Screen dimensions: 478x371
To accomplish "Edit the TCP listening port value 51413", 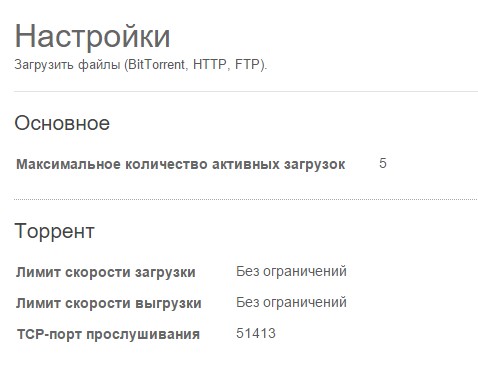I will (256, 333).
